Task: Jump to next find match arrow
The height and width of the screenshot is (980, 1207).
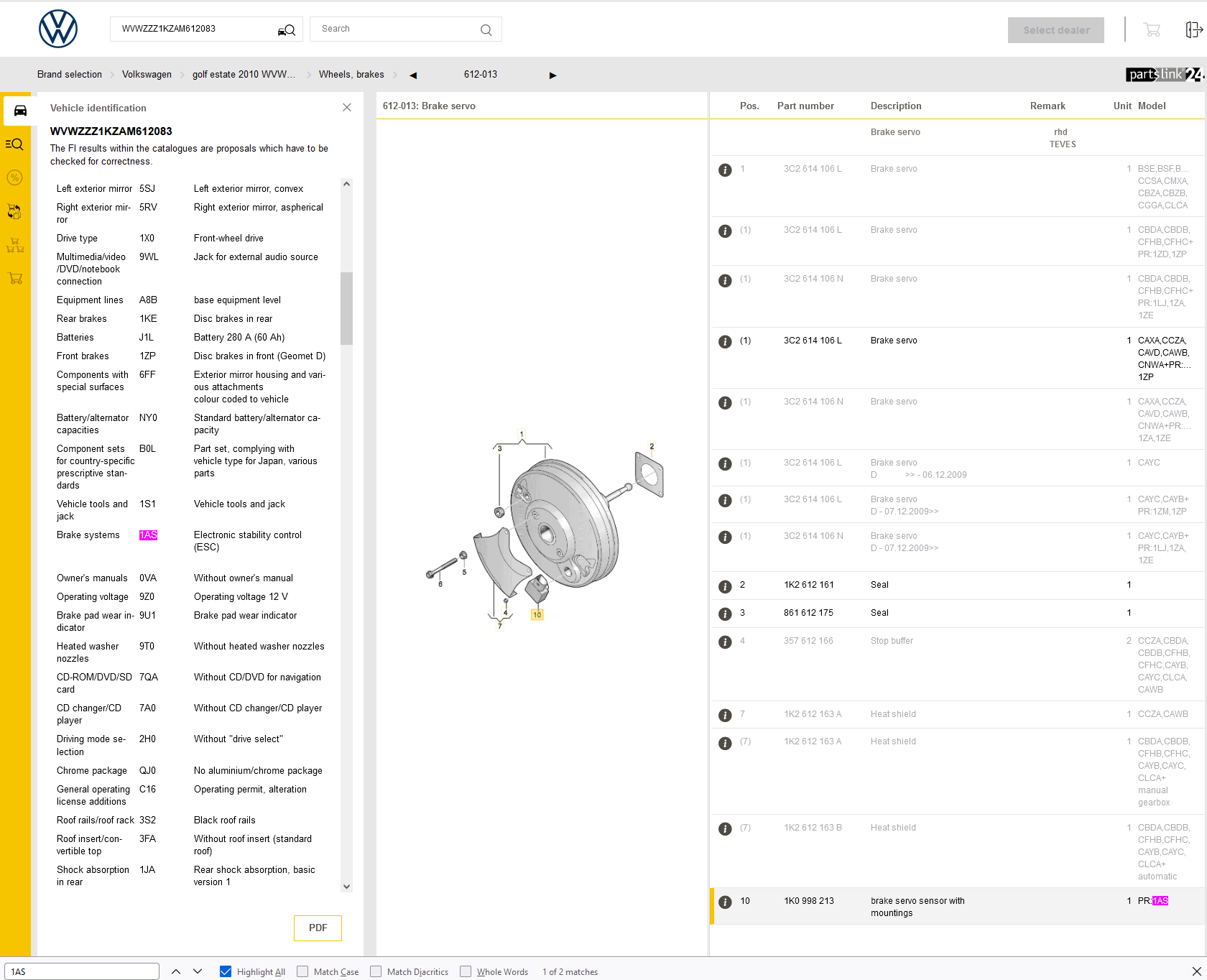Action: pos(198,971)
